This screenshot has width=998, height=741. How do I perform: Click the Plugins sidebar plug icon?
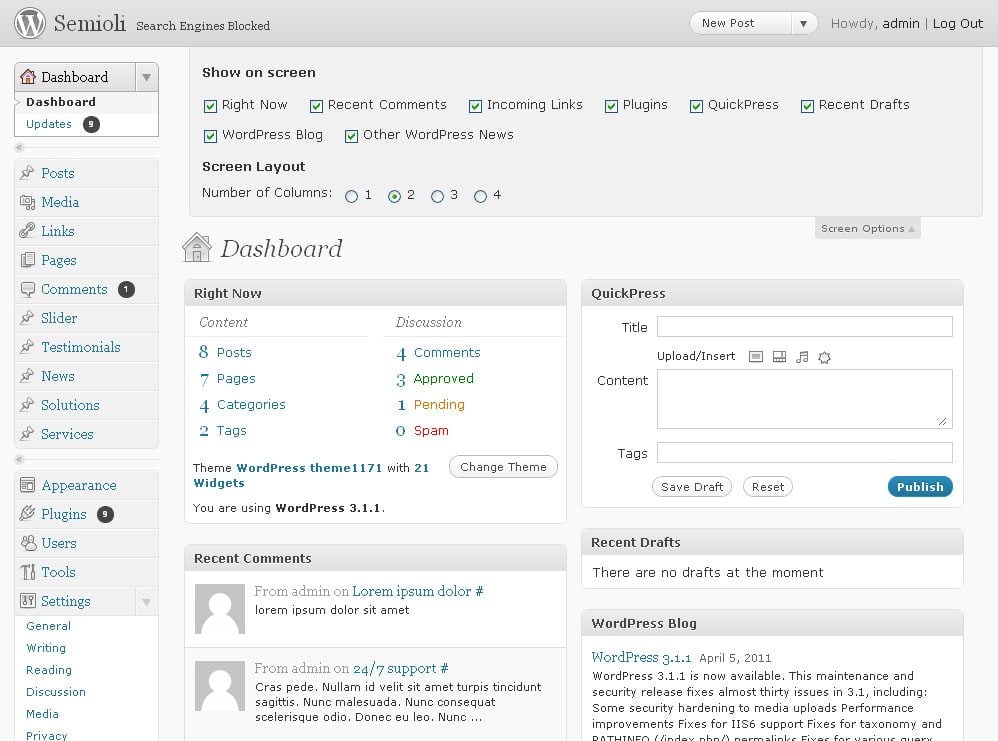coord(27,514)
